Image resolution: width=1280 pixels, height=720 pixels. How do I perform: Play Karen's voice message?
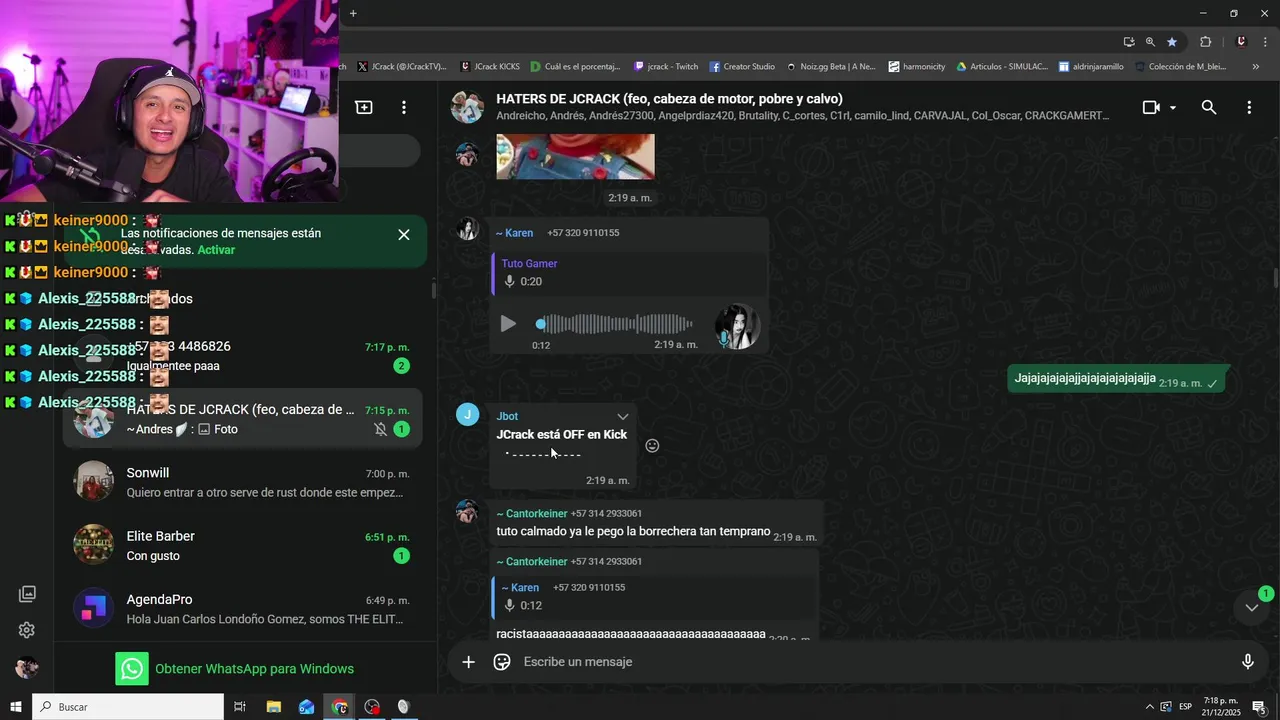pyautogui.click(x=508, y=324)
